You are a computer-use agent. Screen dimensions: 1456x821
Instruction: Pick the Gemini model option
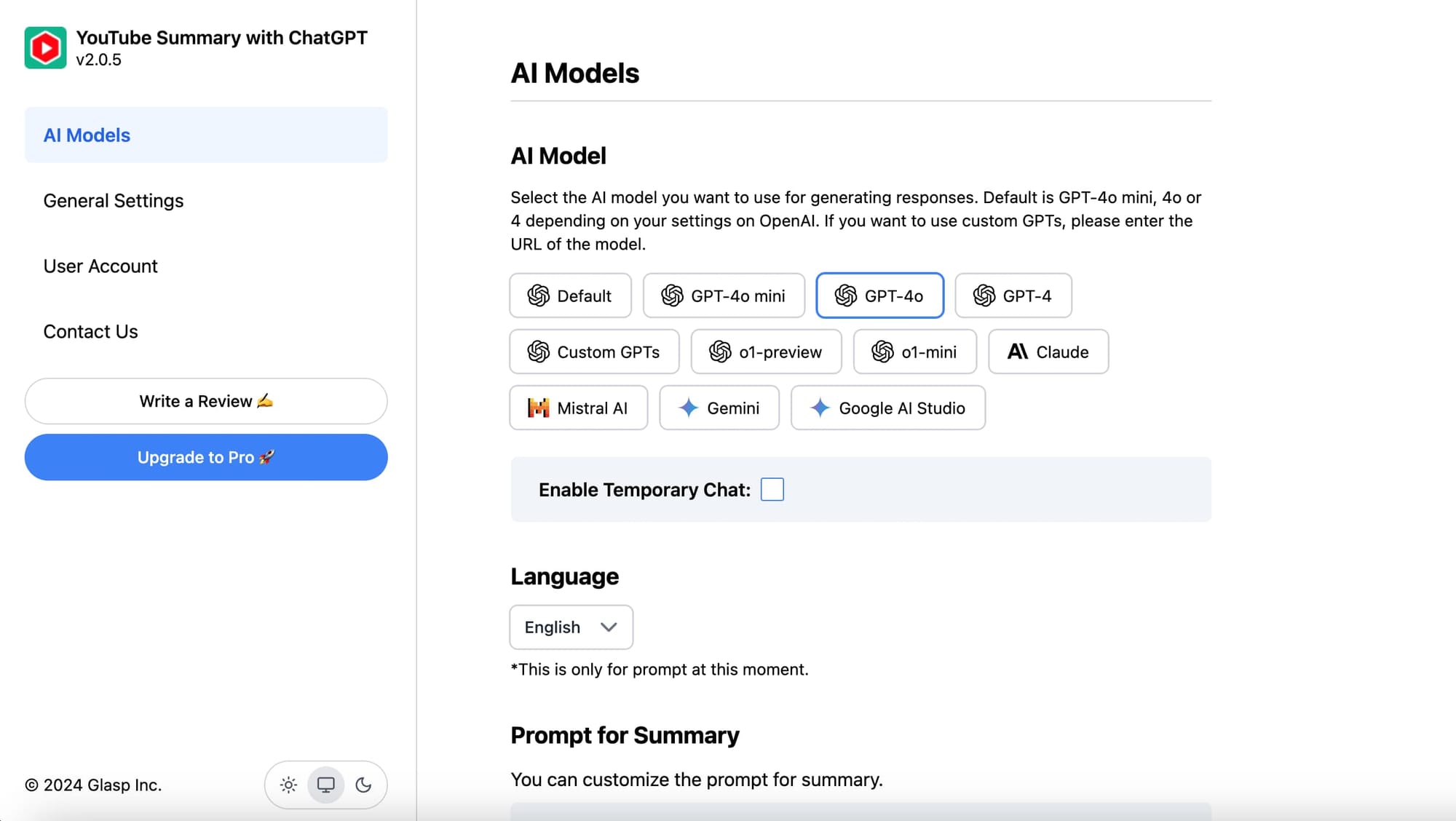point(719,408)
